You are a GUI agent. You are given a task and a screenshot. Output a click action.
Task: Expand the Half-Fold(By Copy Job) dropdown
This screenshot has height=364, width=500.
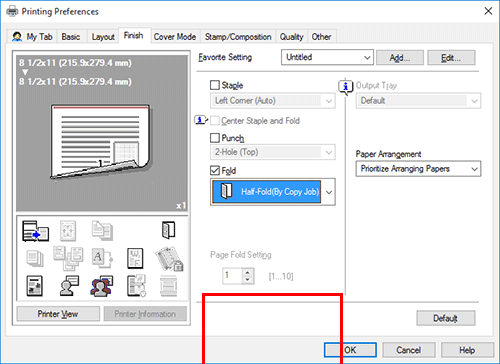click(273, 192)
